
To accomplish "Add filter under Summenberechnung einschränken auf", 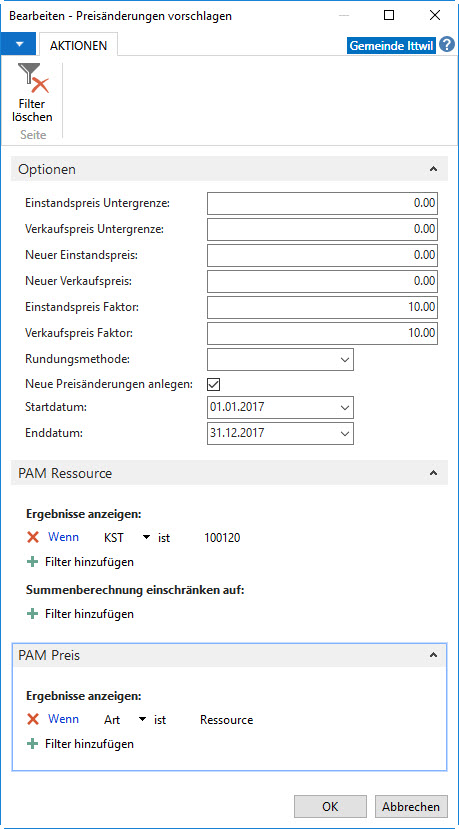I will click(80, 614).
